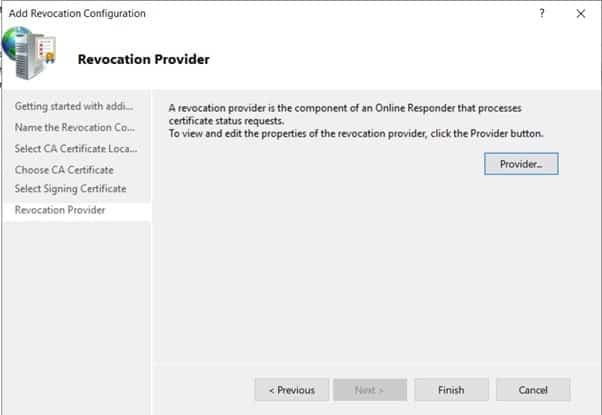
Task: Cancel the revocation configuration wizard
Action: point(534,390)
